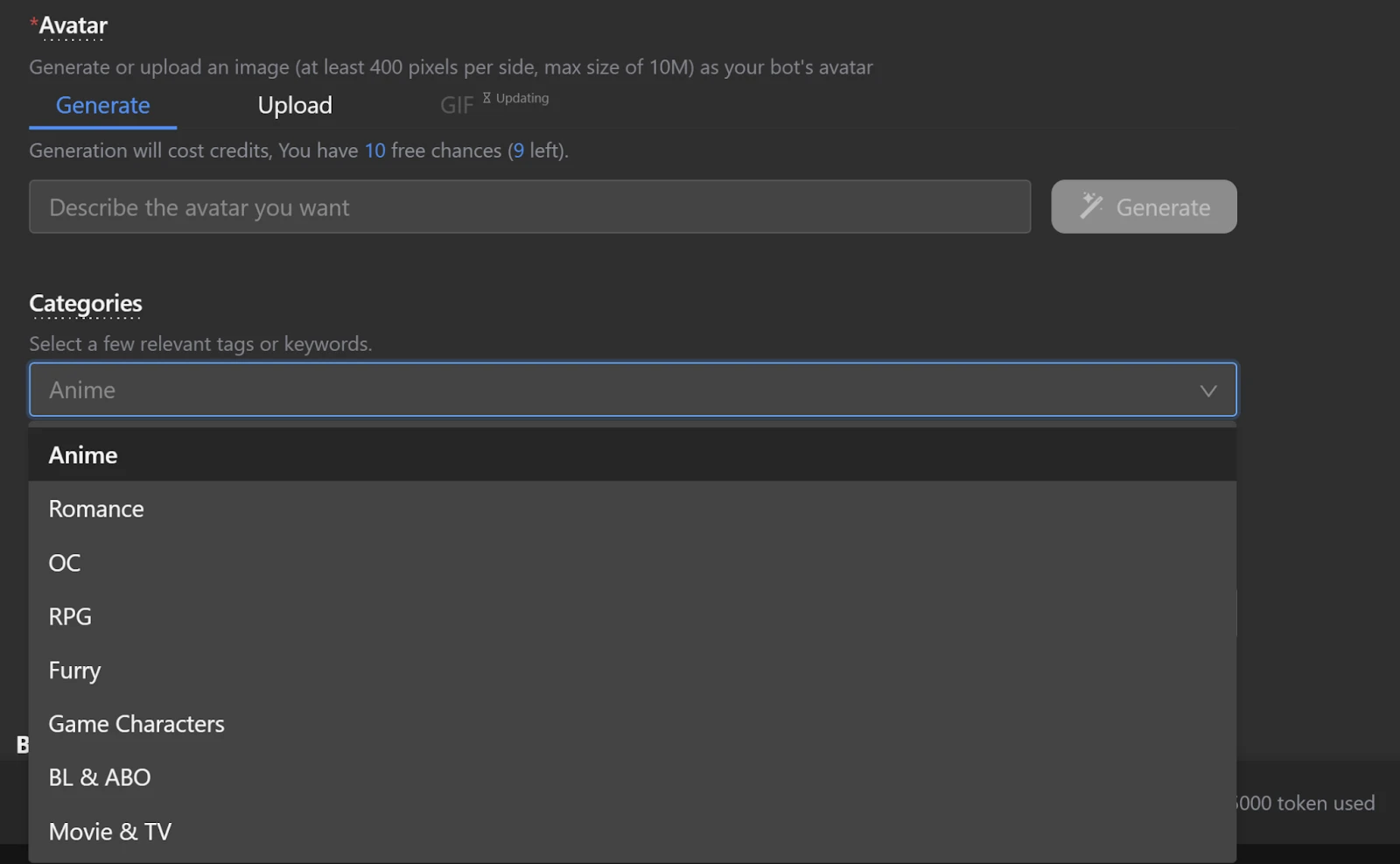Click the magic wand icon on Generate
Viewport: 1400px width, 864px height.
(1090, 207)
